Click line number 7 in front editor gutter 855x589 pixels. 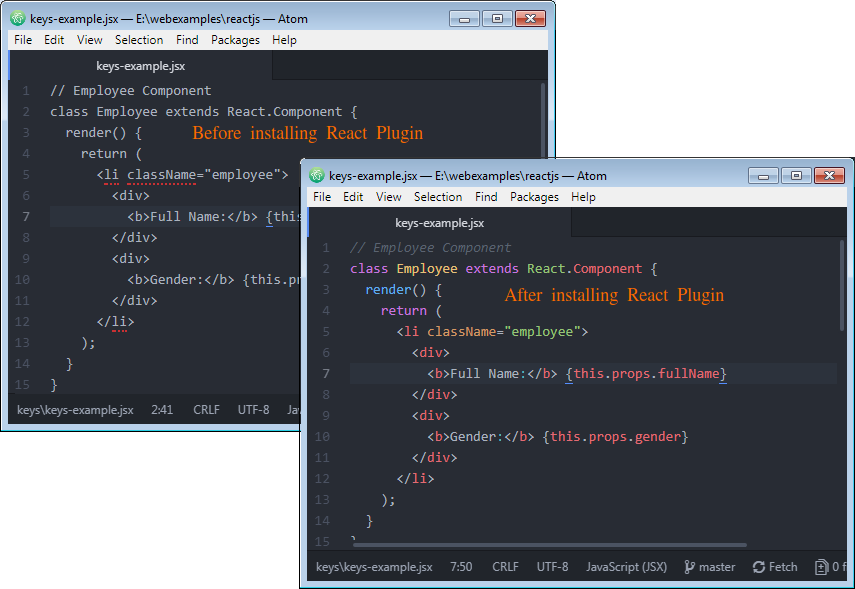(x=326, y=374)
